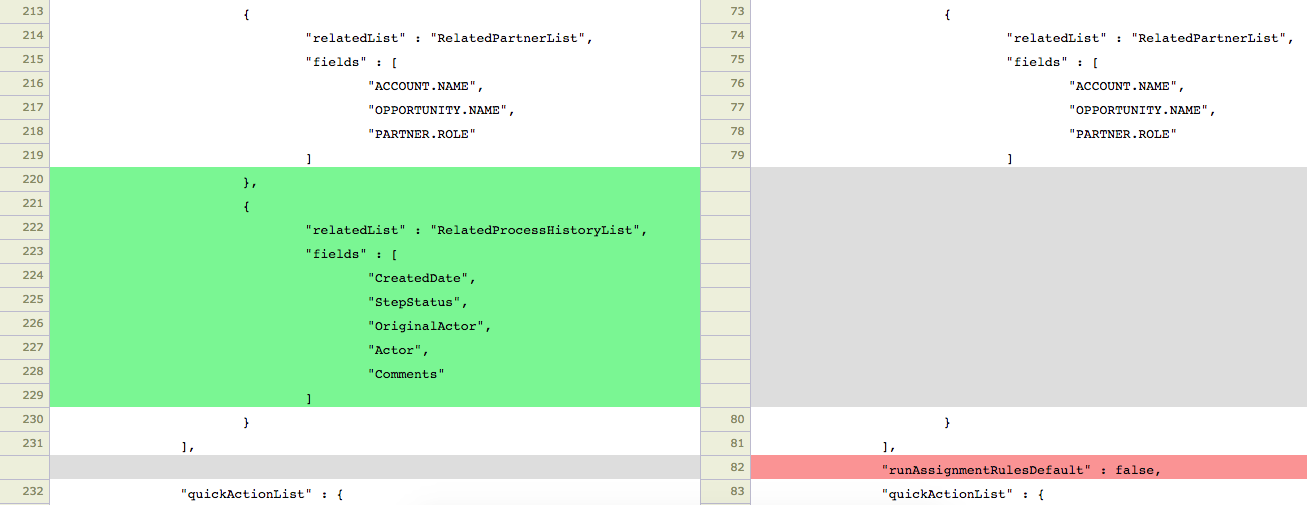Image resolution: width=1307 pixels, height=505 pixels.
Task: Click line number 82 beside the red line
Action: point(738,469)
